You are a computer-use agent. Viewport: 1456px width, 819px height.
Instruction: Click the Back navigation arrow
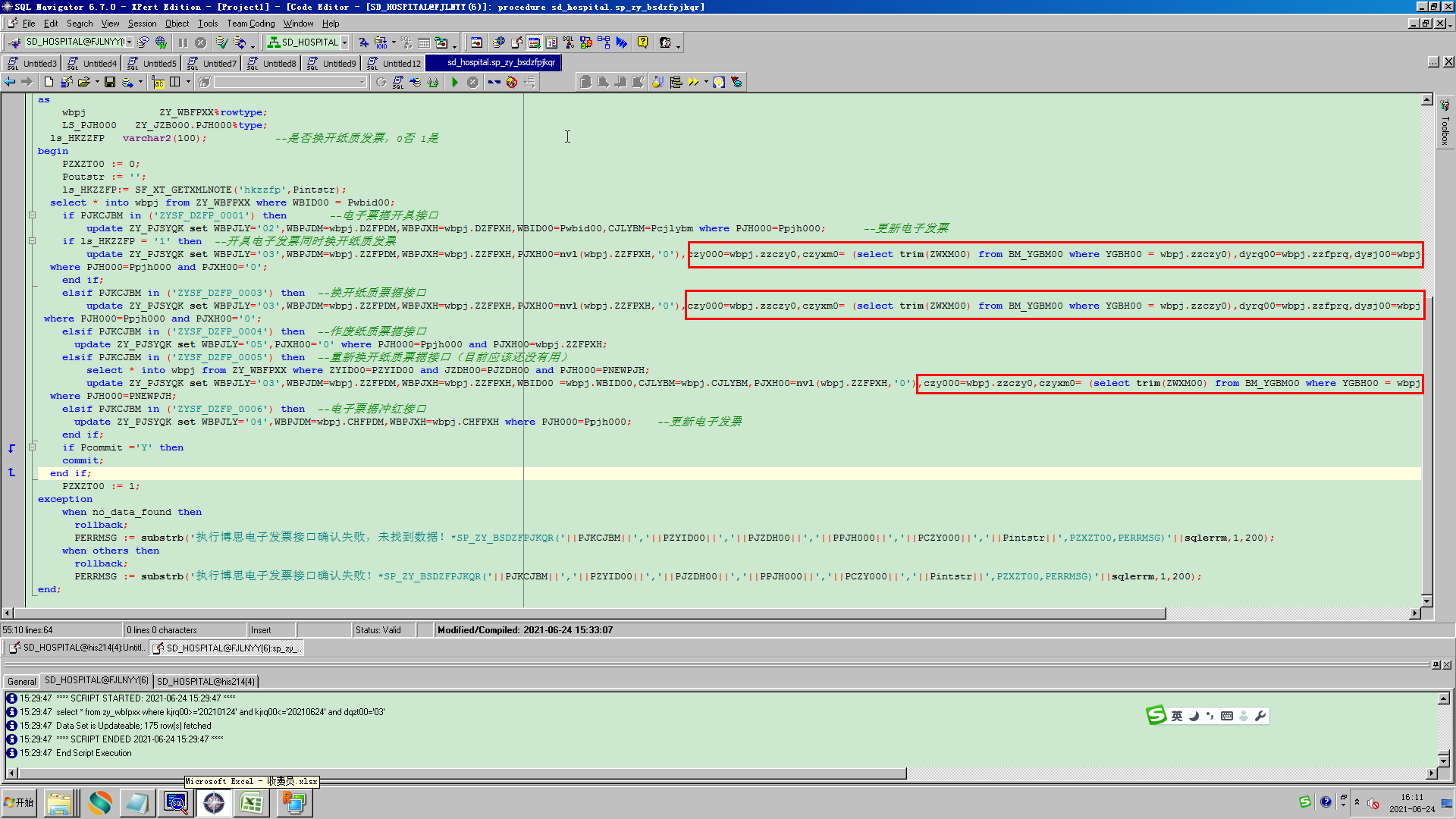pos(10,82)
